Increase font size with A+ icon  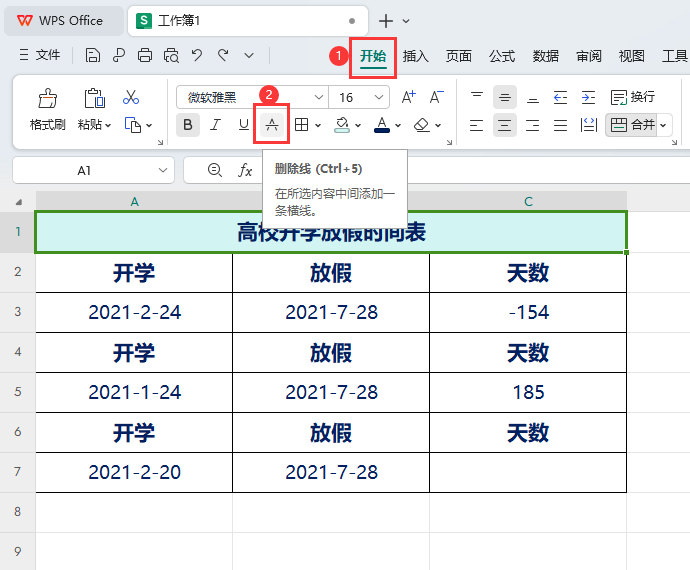click(x=408, y=97)
